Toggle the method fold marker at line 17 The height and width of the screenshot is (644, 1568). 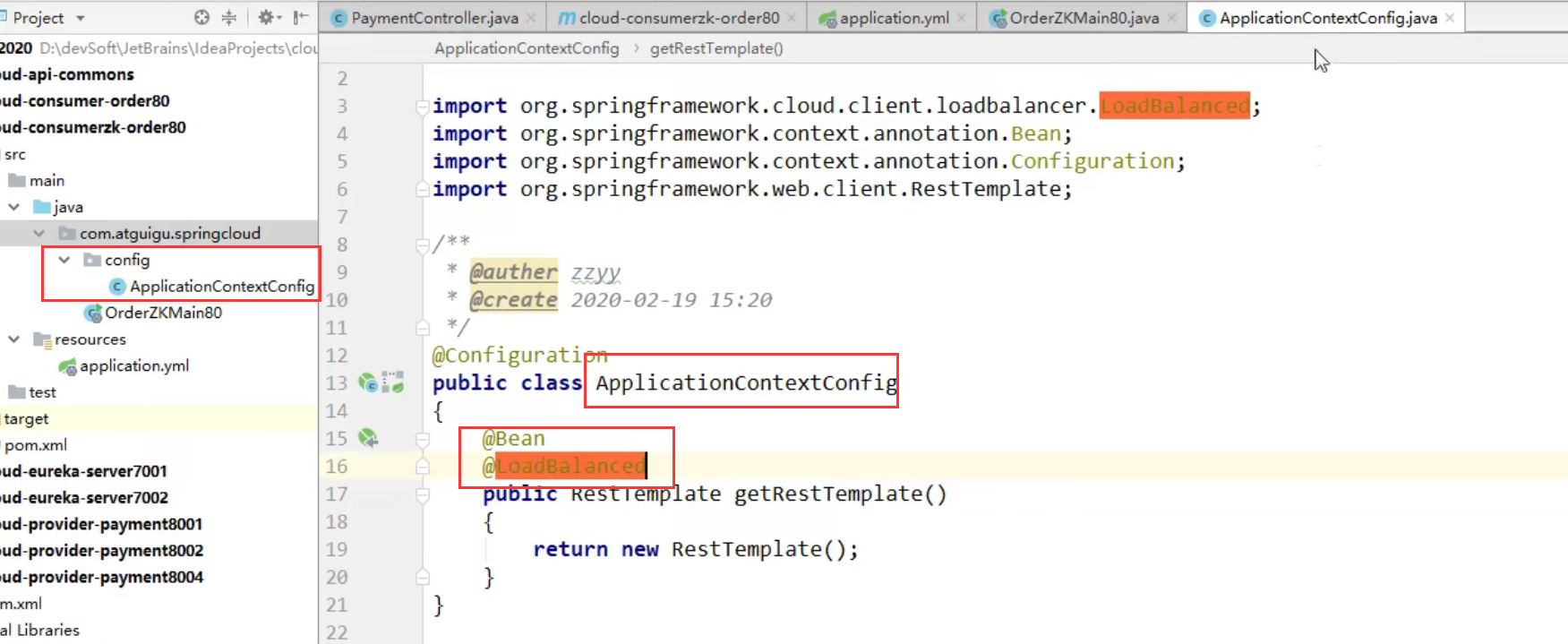coord(423,494)
